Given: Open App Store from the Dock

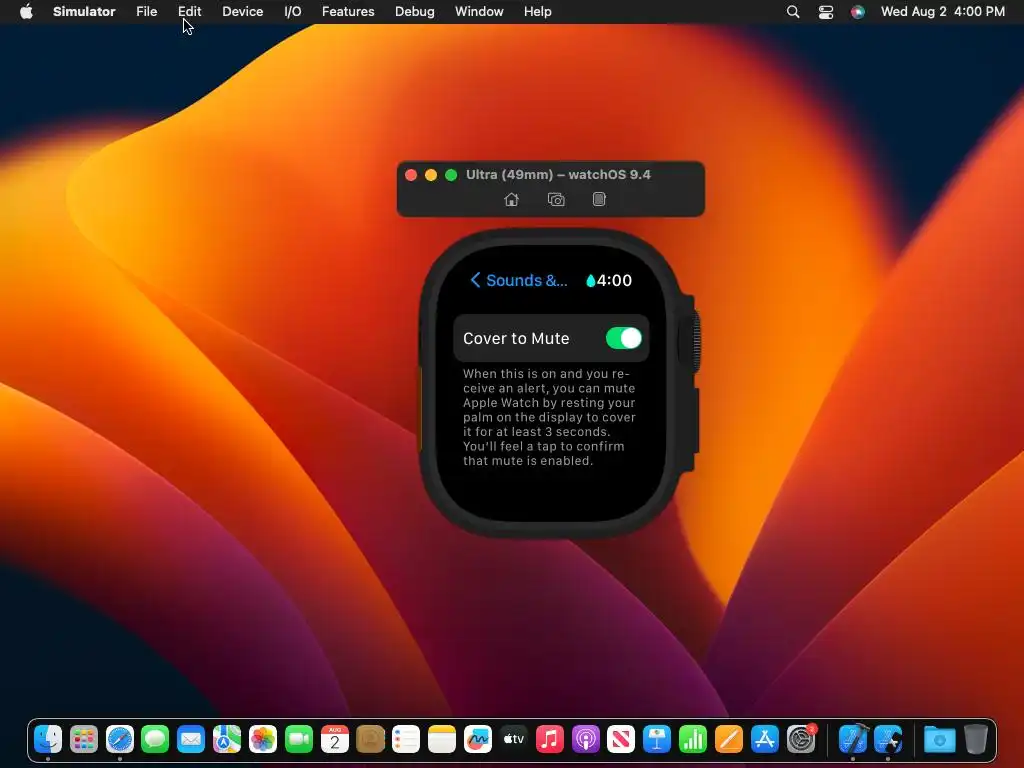Looking at the screenshot, I should (764, 739).
